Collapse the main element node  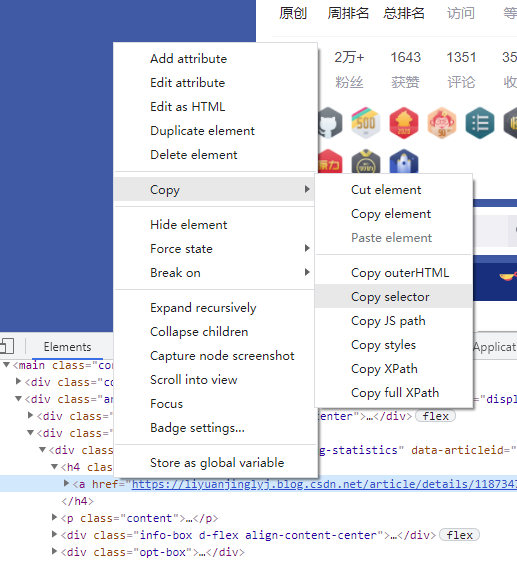point(6,365)
